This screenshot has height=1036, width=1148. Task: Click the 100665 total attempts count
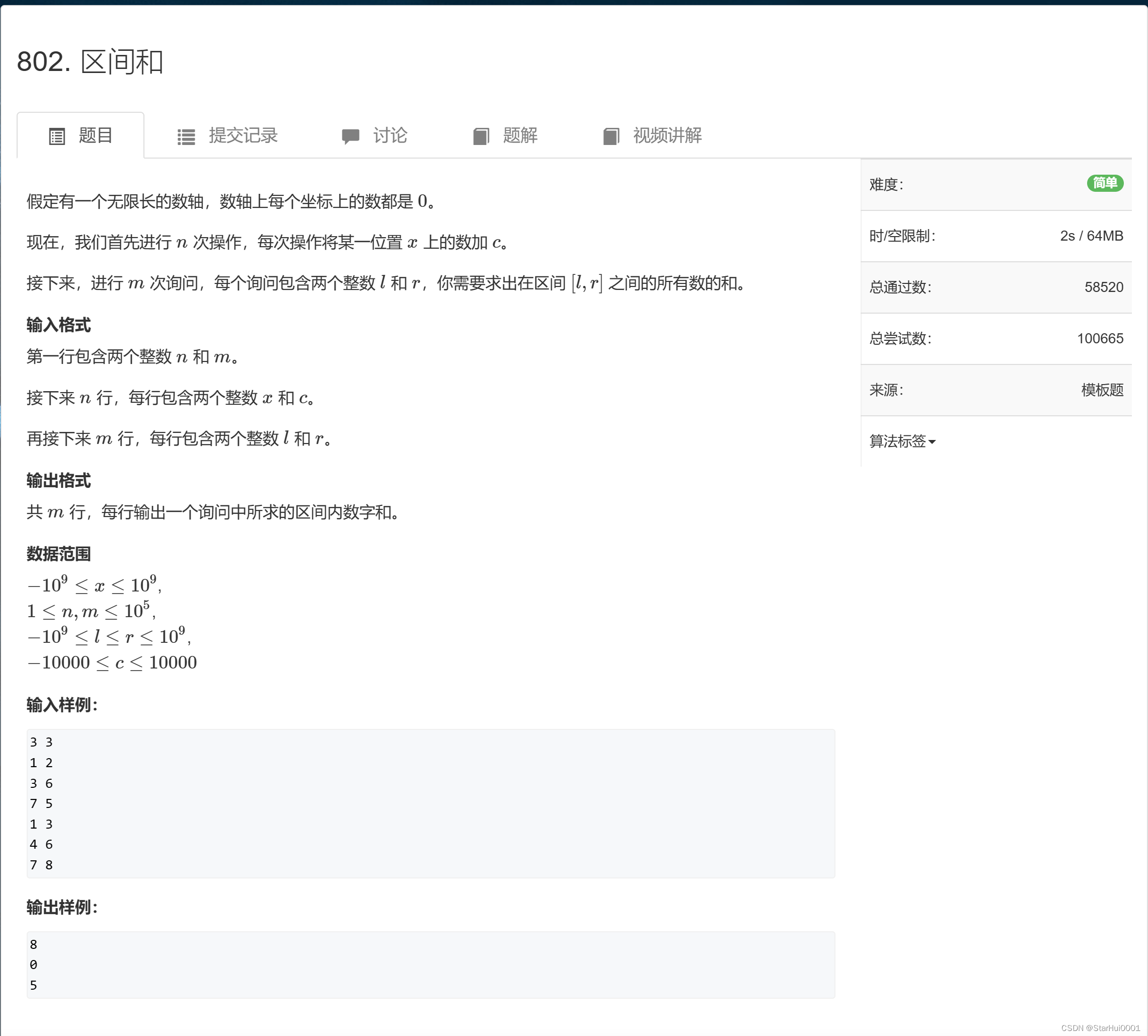[1100, 339]
